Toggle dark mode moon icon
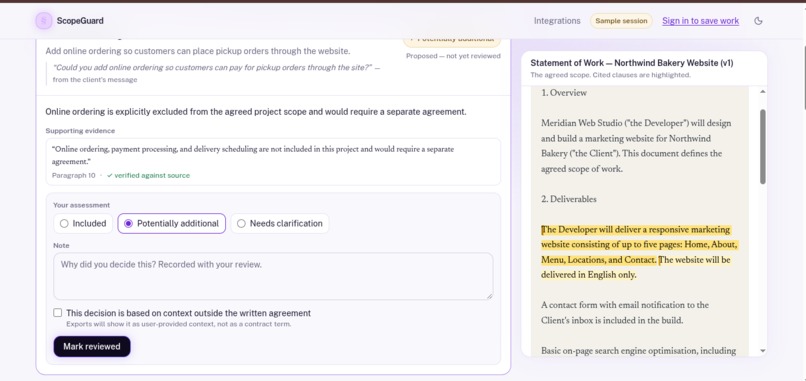This screenshot has height=381, width=806. pos(758,21)
